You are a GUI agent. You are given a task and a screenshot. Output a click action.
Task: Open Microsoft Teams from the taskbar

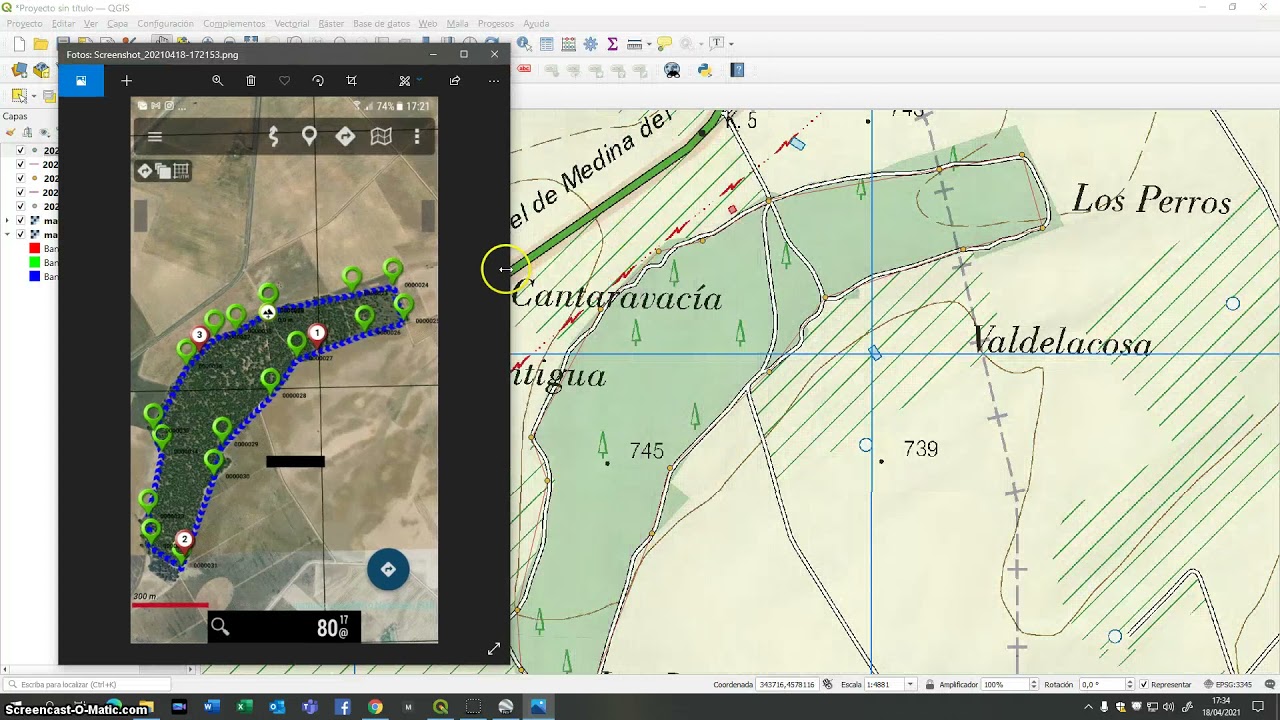tap(310, 707)
